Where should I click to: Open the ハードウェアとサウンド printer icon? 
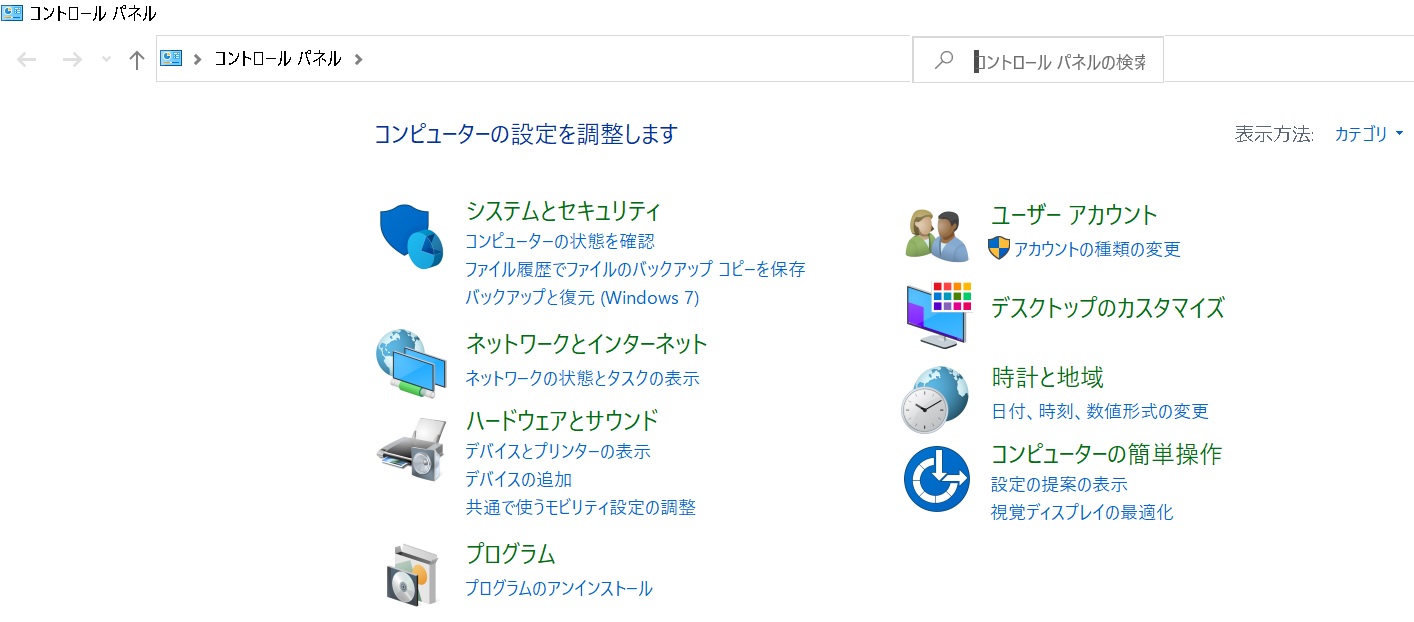coord(411,449)
